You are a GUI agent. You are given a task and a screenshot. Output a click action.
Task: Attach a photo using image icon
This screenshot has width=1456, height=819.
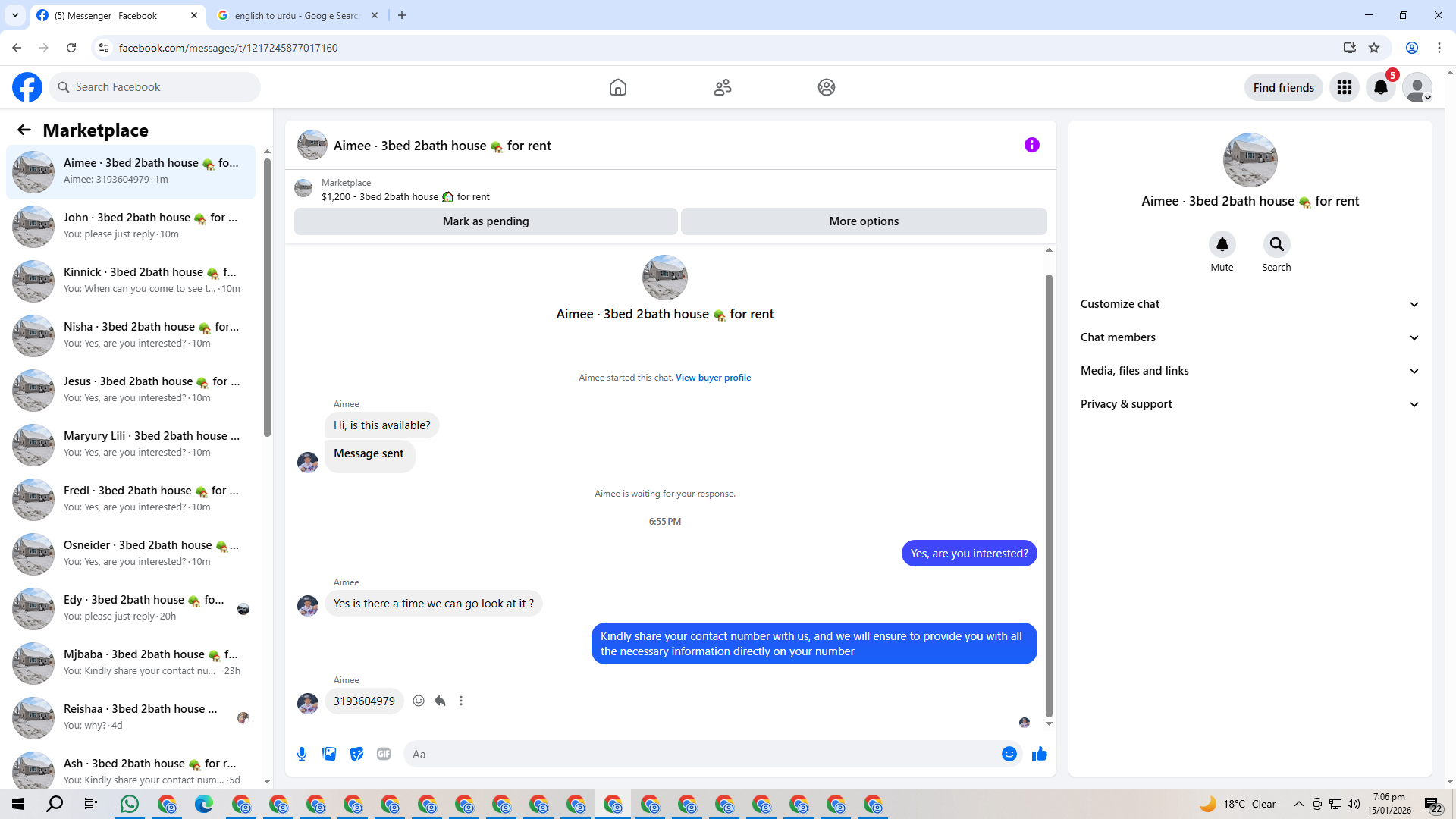click(329, 754)
